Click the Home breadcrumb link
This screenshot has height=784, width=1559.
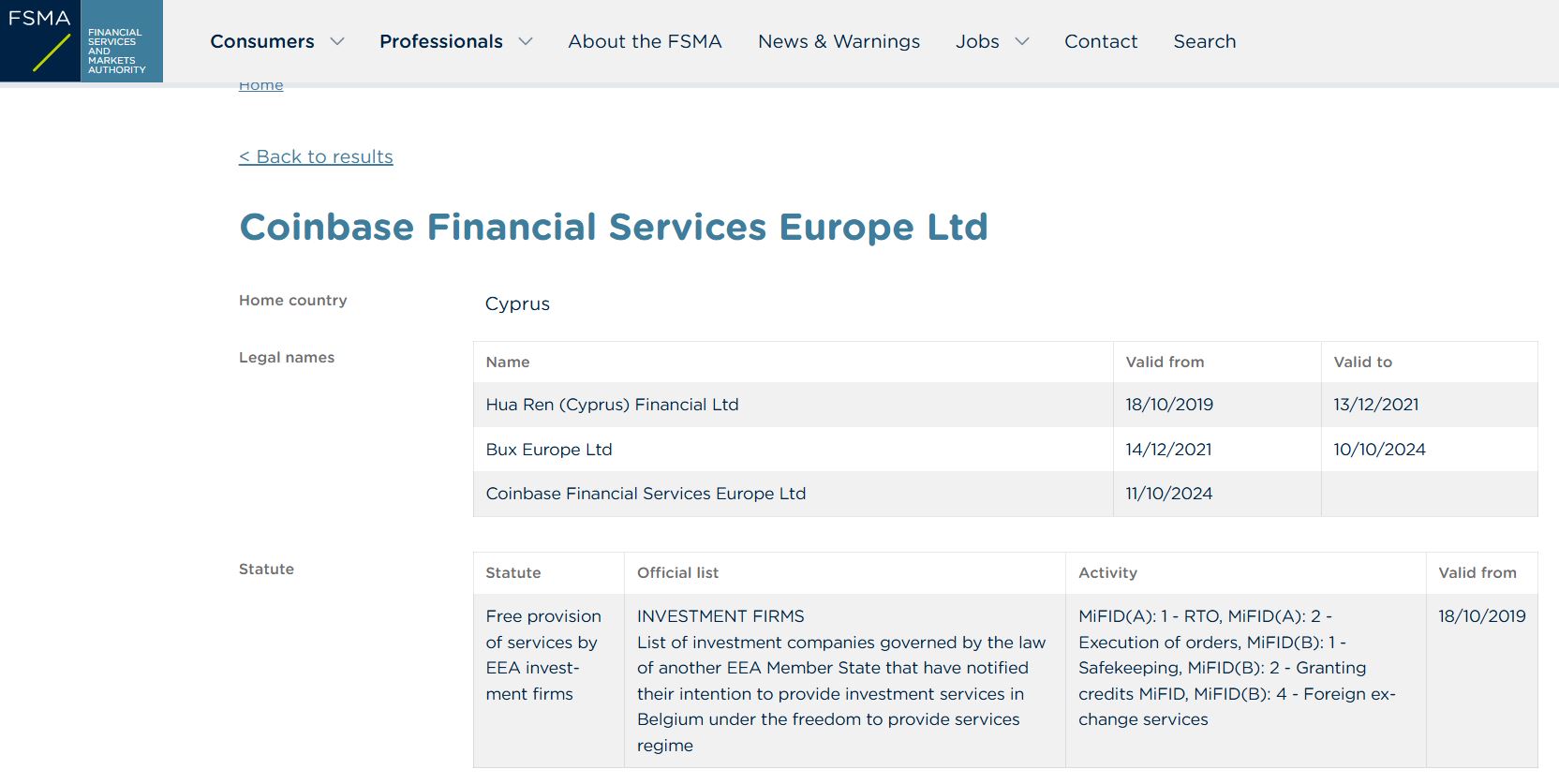click(260, 85)
